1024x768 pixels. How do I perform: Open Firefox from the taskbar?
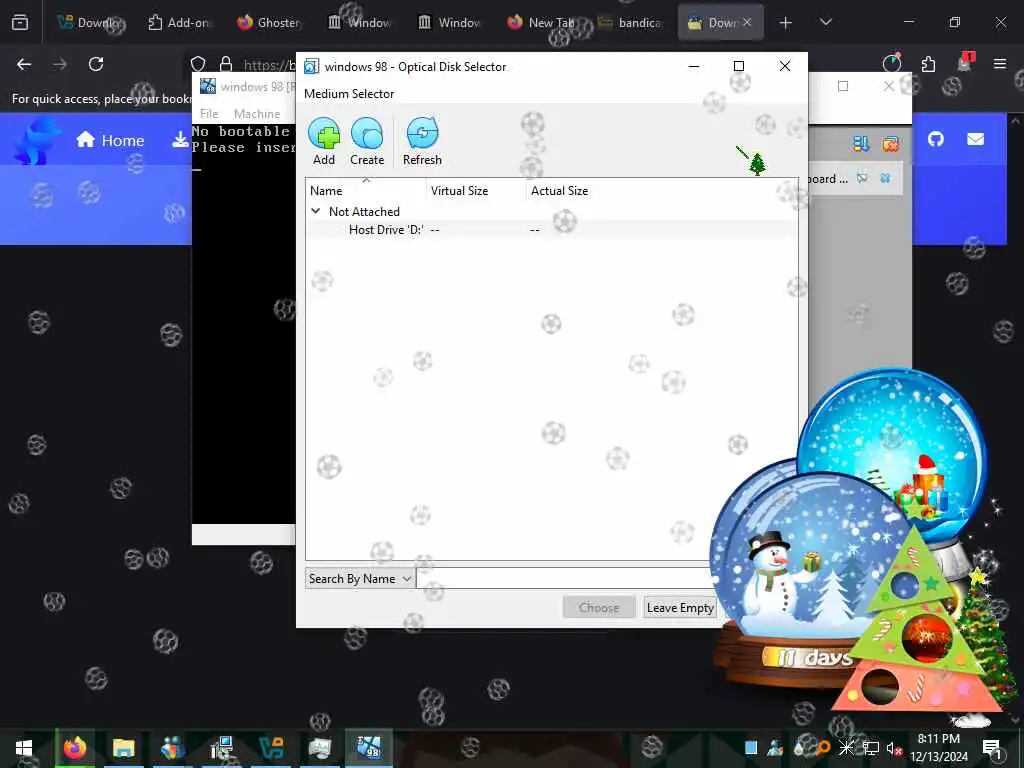(x=75, y=748)
